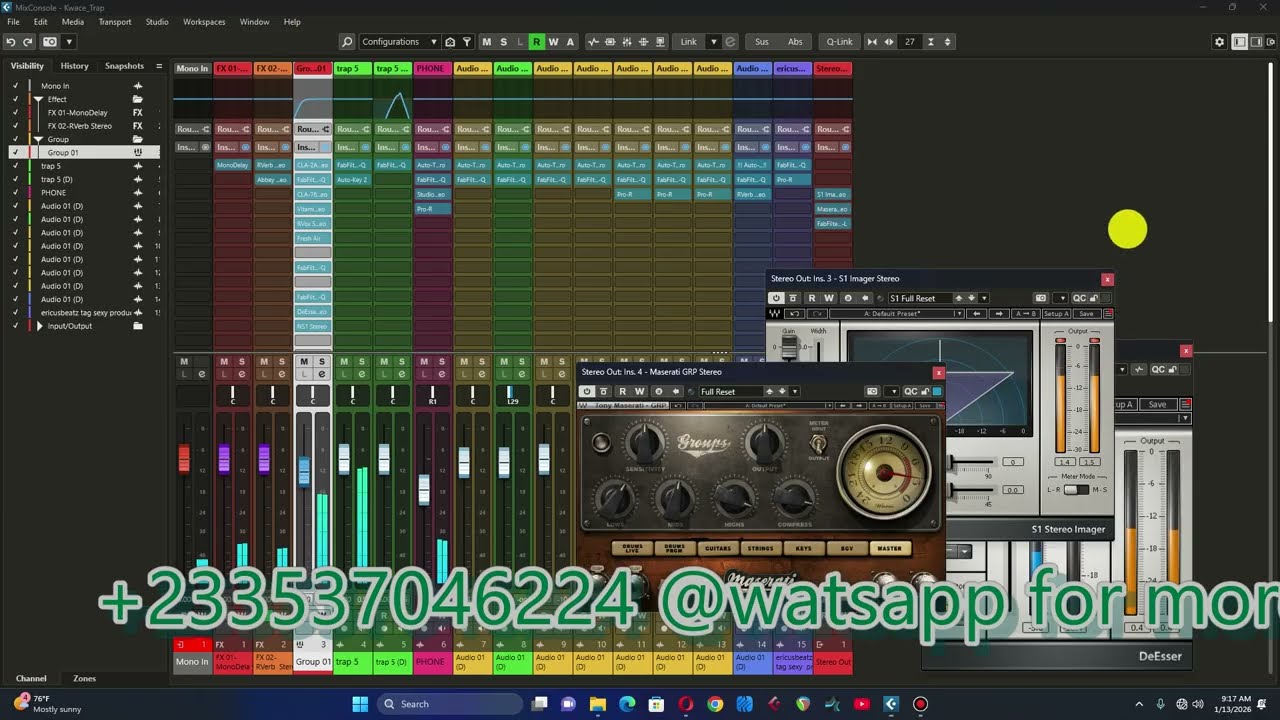Click the blue fader of Group 01 channel

tap(304, 470)
